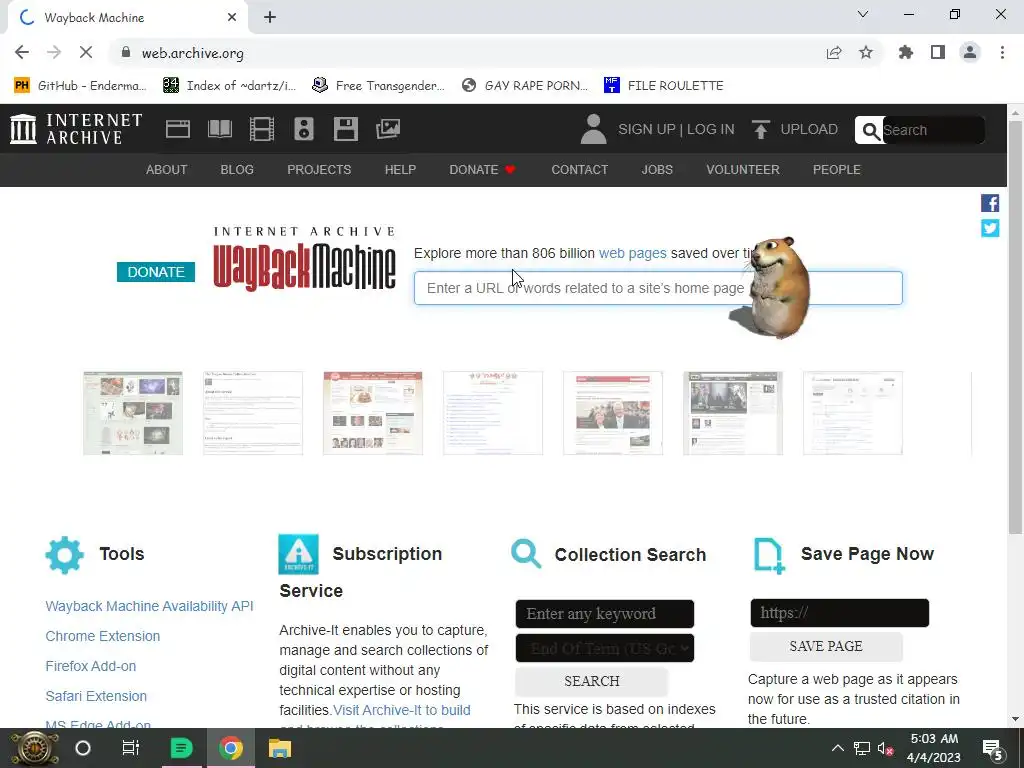The width and height of the screenshot is (1024, 768).
Task: Open the Safari Extension link
Action: (x=96, y=696)
